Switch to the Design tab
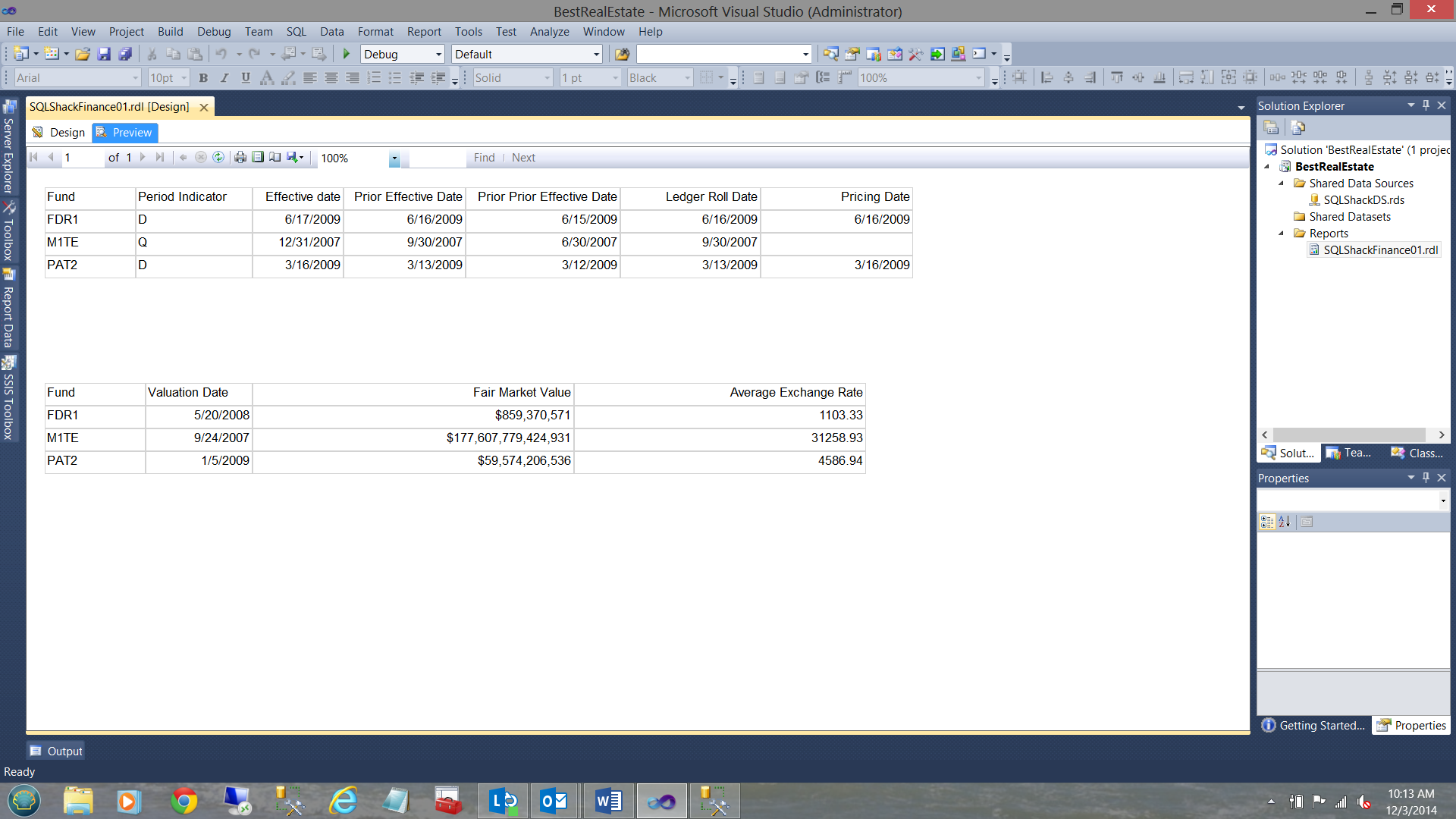Viewport: 1456px width, 819px height. tap(59, 132)
